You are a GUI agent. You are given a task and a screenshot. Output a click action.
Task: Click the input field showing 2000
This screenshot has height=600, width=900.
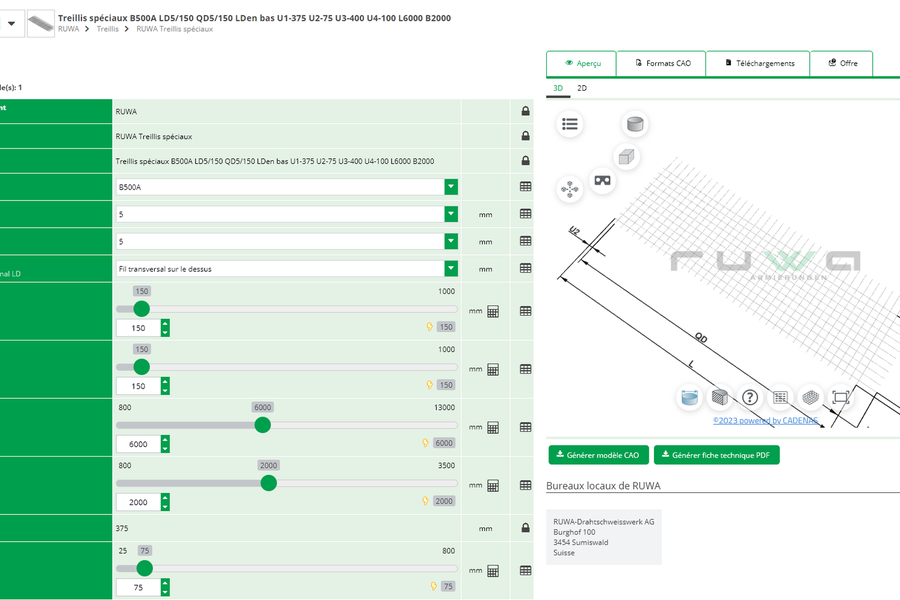[x=138, y=502]
